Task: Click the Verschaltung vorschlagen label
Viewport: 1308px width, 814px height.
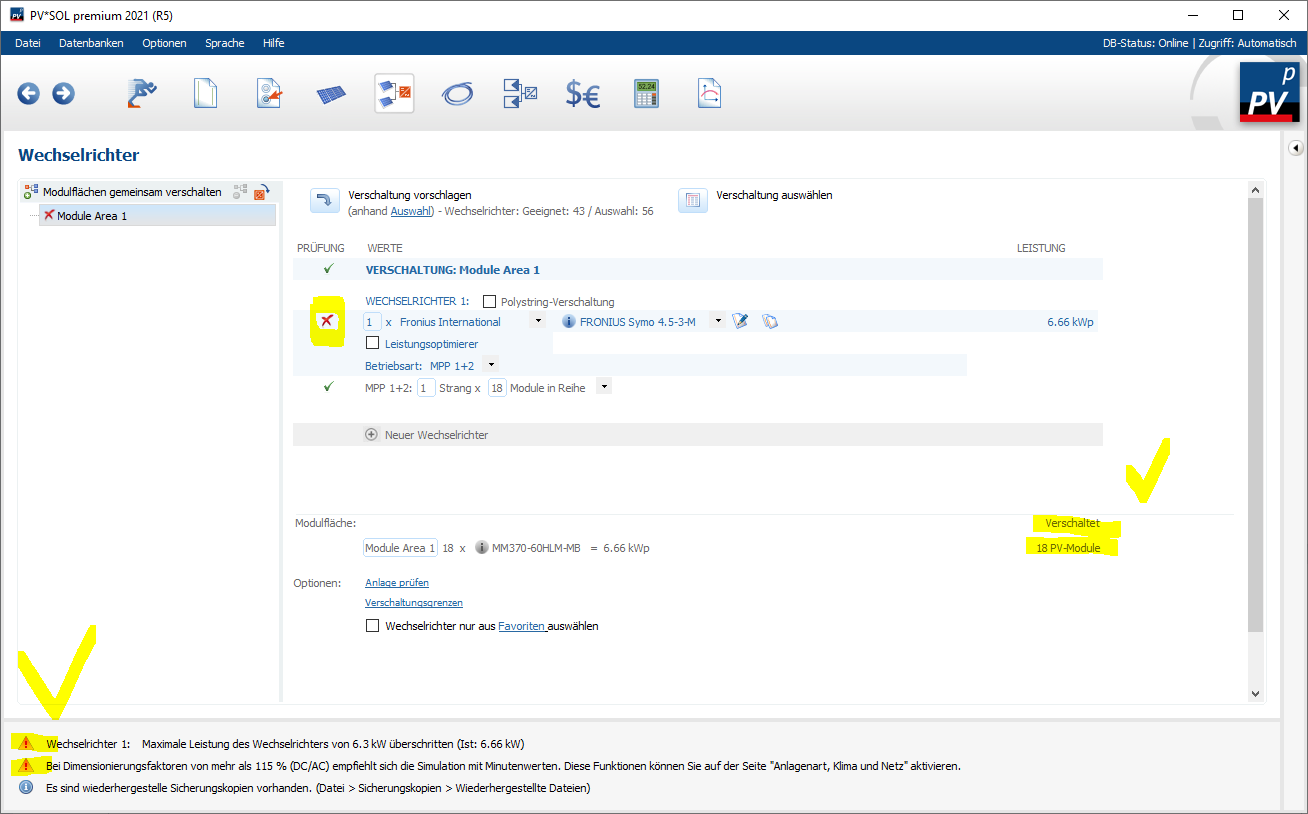Action: tap(410, 195)
